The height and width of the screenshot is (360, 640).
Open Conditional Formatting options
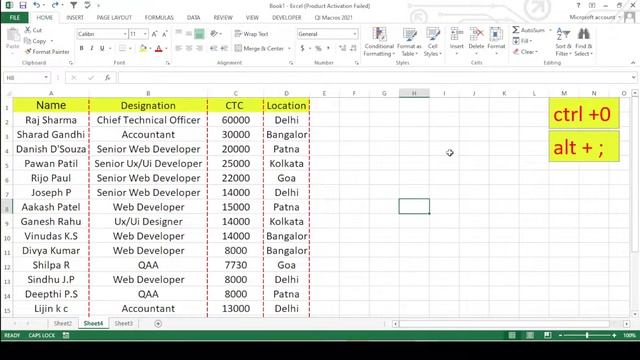379,42
